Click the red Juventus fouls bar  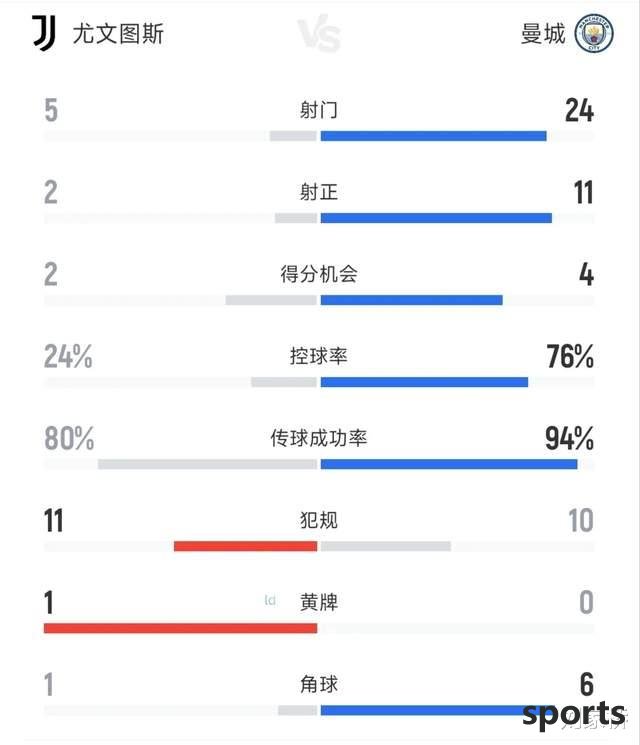(x=245, y=546)
